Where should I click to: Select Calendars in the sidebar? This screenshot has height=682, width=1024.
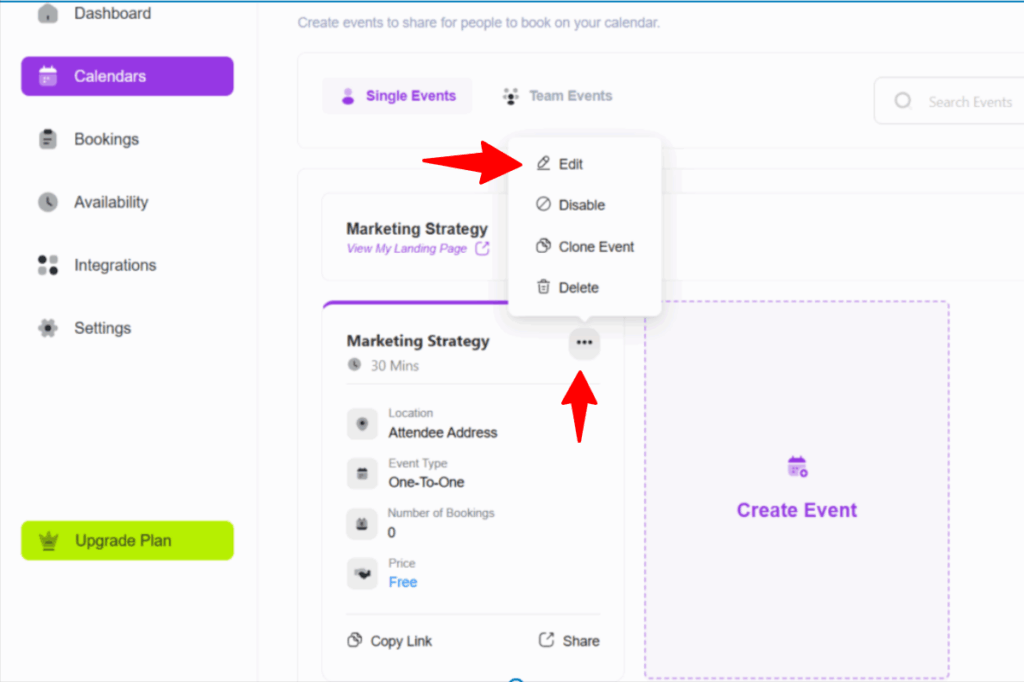click(127, 76)
